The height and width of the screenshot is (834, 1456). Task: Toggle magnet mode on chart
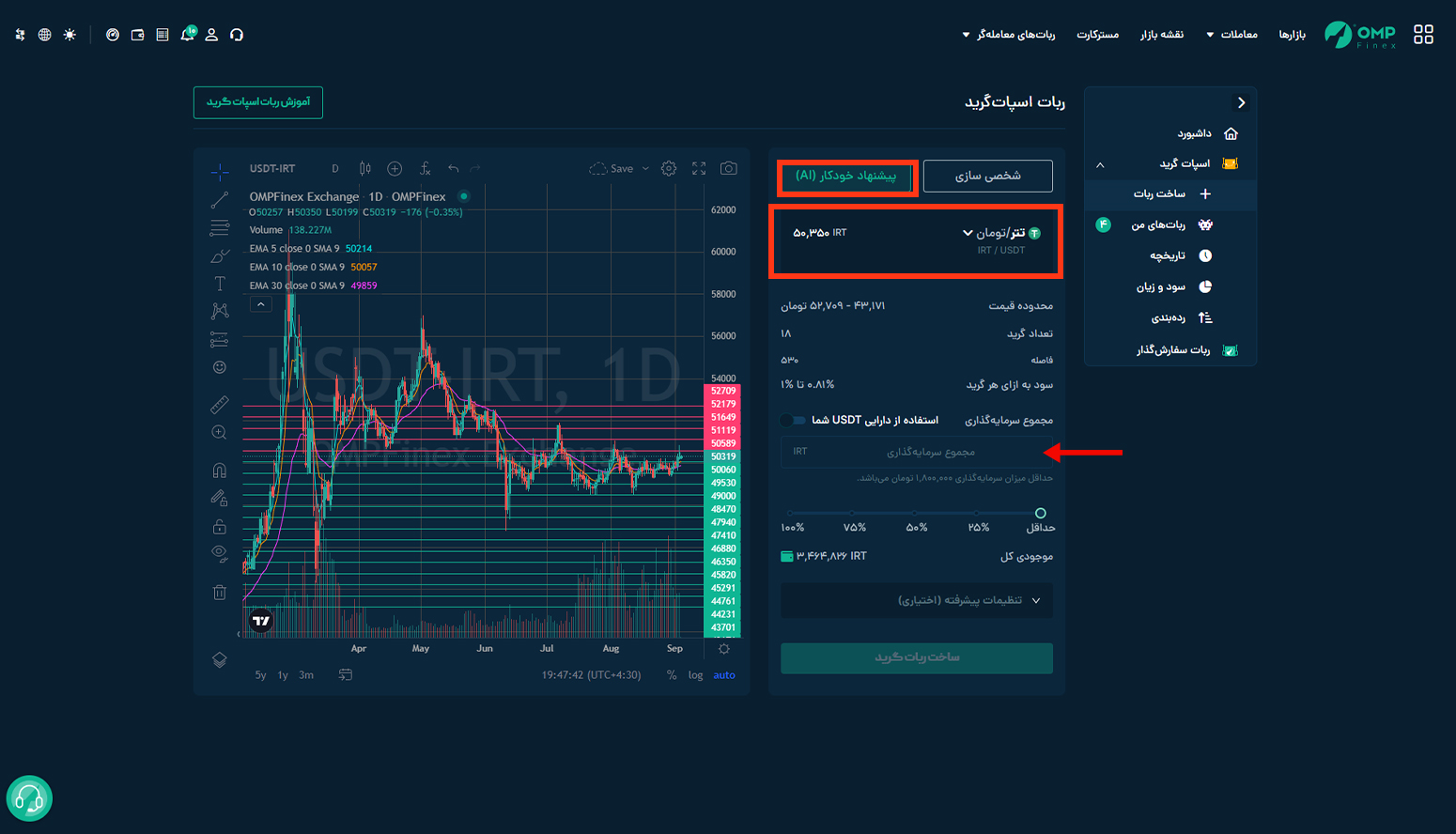(219, 471)
